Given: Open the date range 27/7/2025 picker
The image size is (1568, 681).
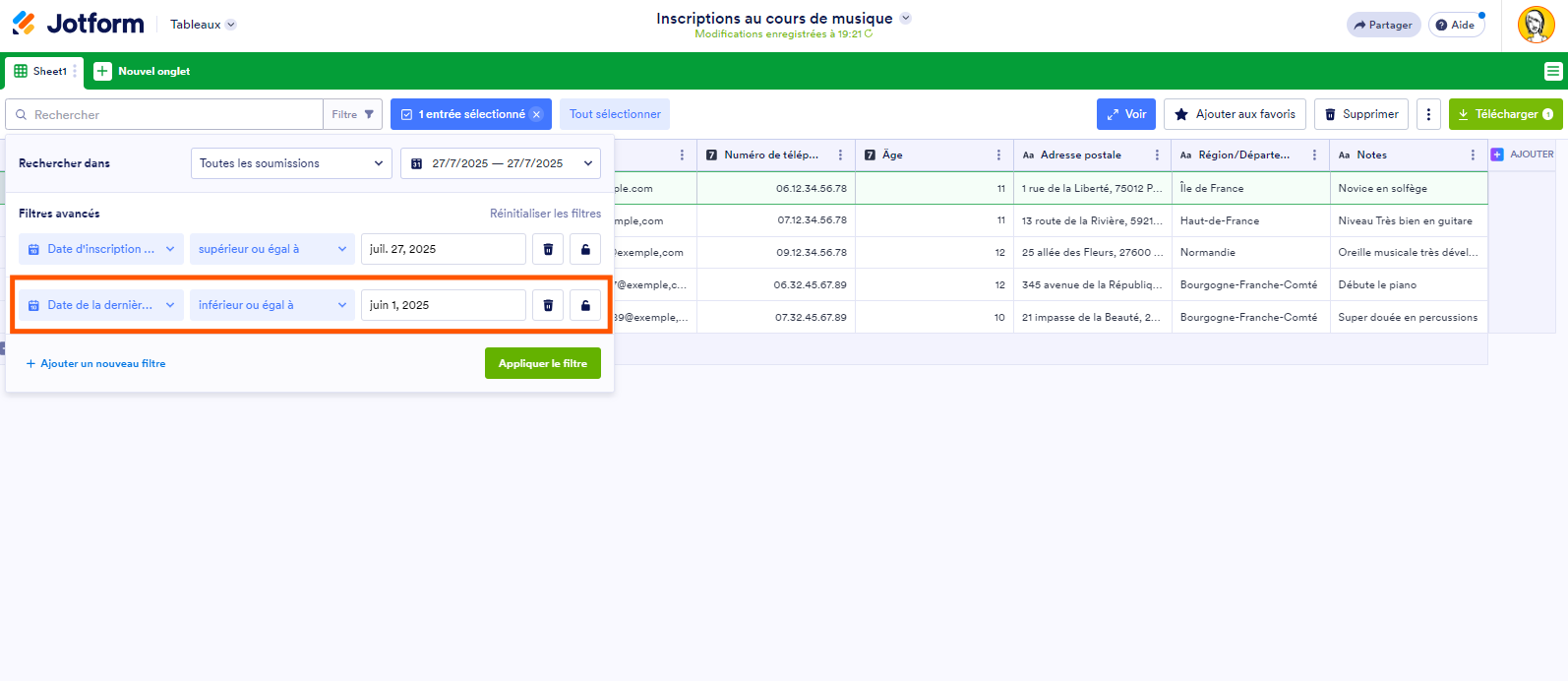Looking at the screenshot, I should (501, 163).
